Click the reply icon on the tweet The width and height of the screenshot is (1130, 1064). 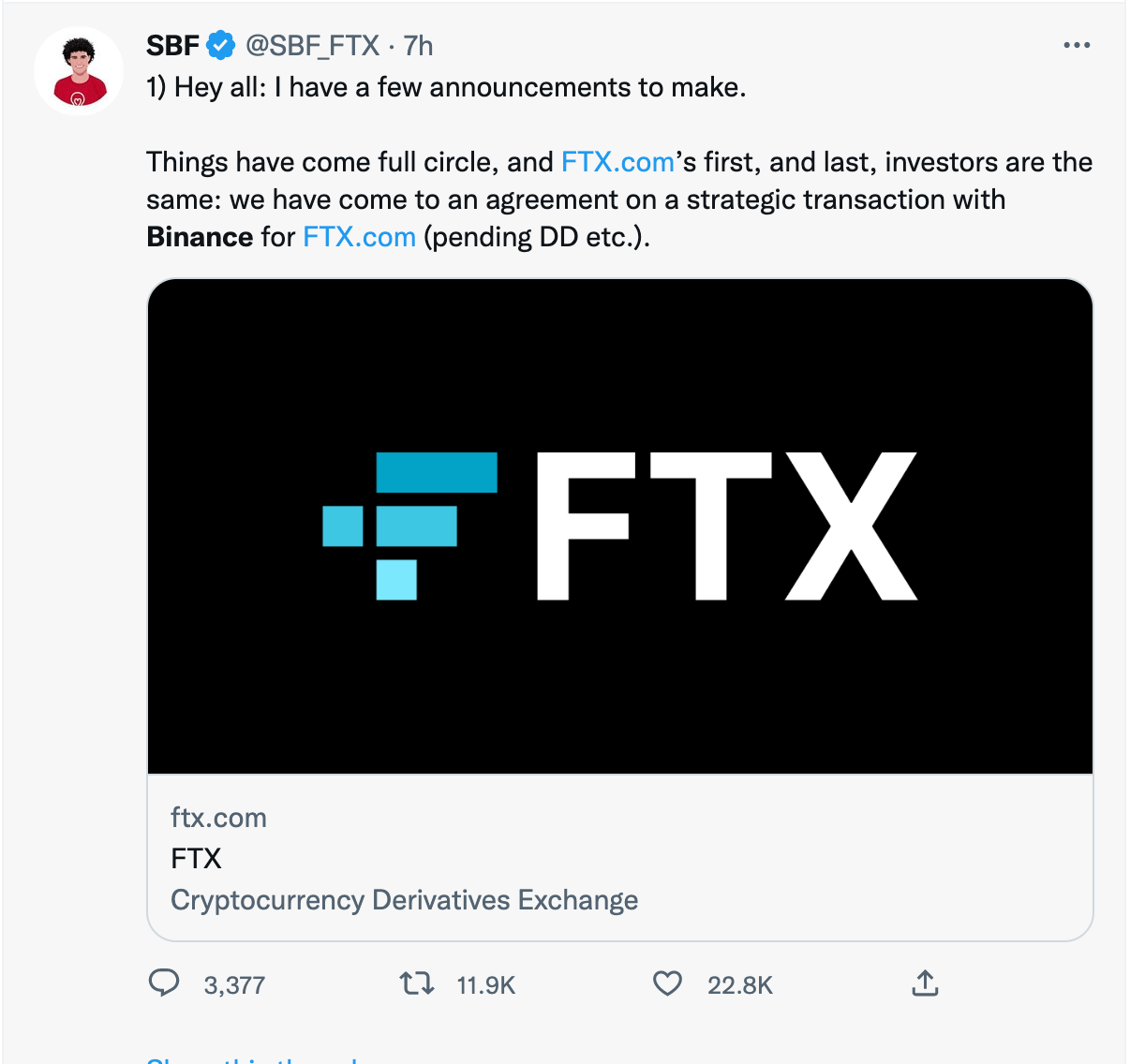click(x=164, y=984)
